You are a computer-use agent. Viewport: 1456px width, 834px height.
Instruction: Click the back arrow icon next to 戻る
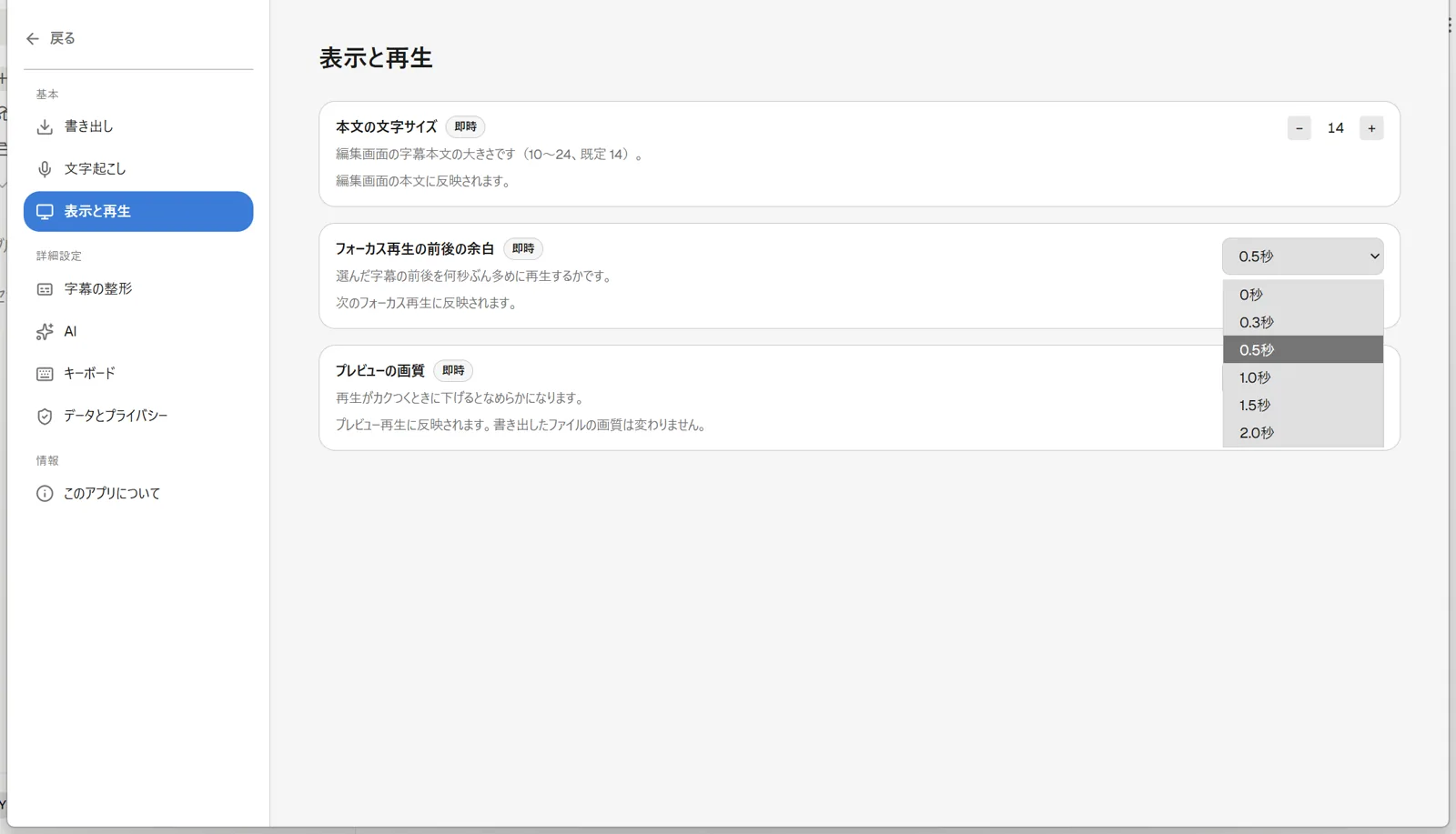click(33, 38)
